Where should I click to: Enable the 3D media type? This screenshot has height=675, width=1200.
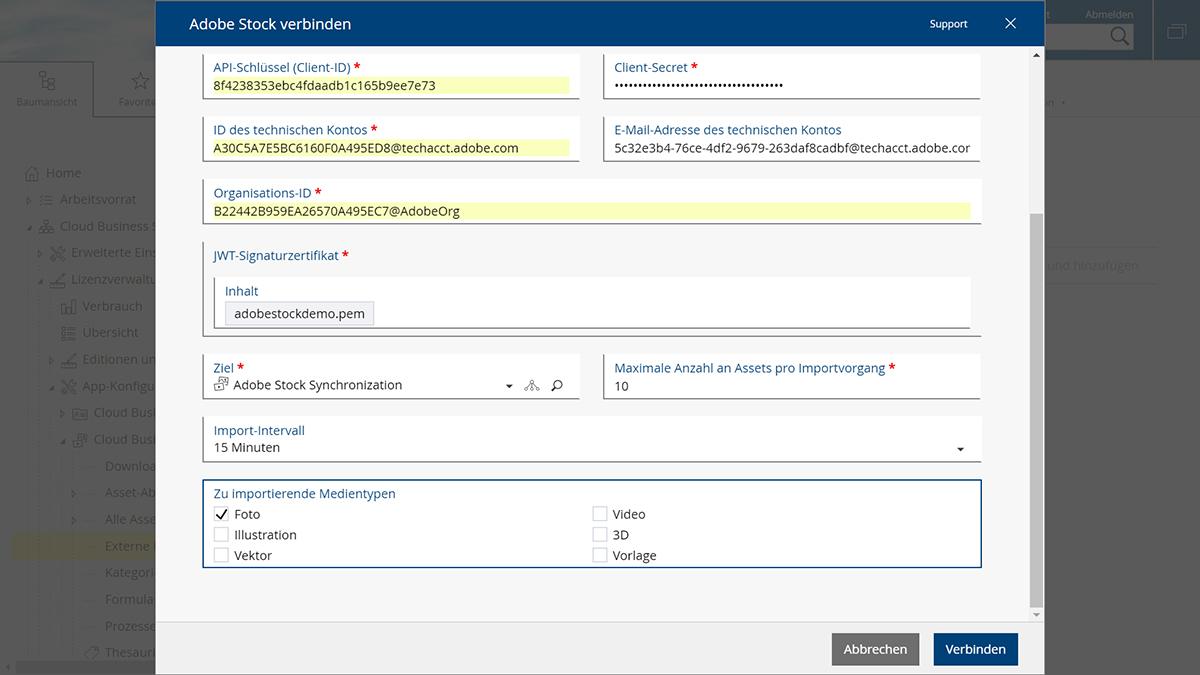600,535
